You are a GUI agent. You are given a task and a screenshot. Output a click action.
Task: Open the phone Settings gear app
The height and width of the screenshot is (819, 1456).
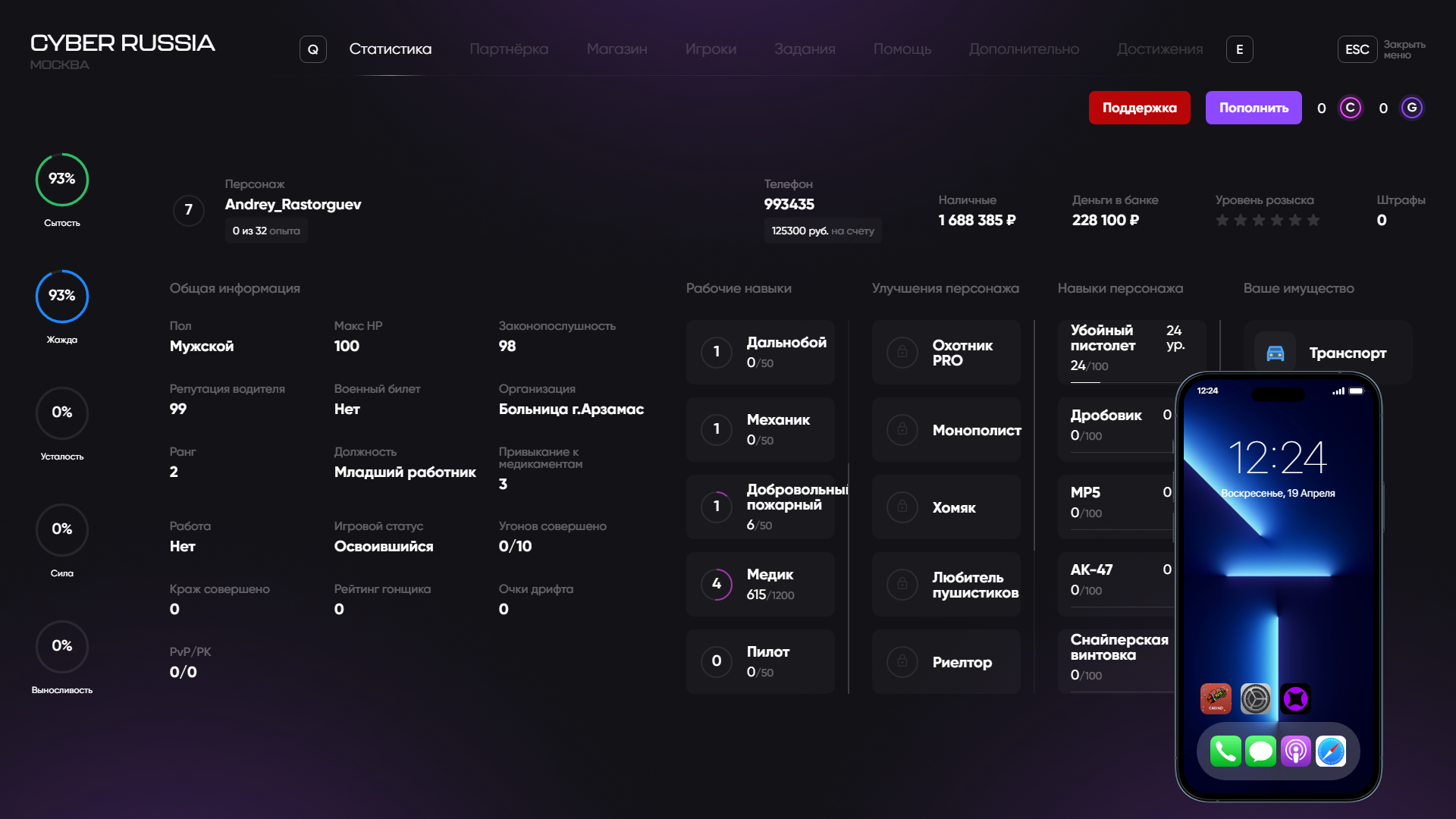click(1255, 698)
